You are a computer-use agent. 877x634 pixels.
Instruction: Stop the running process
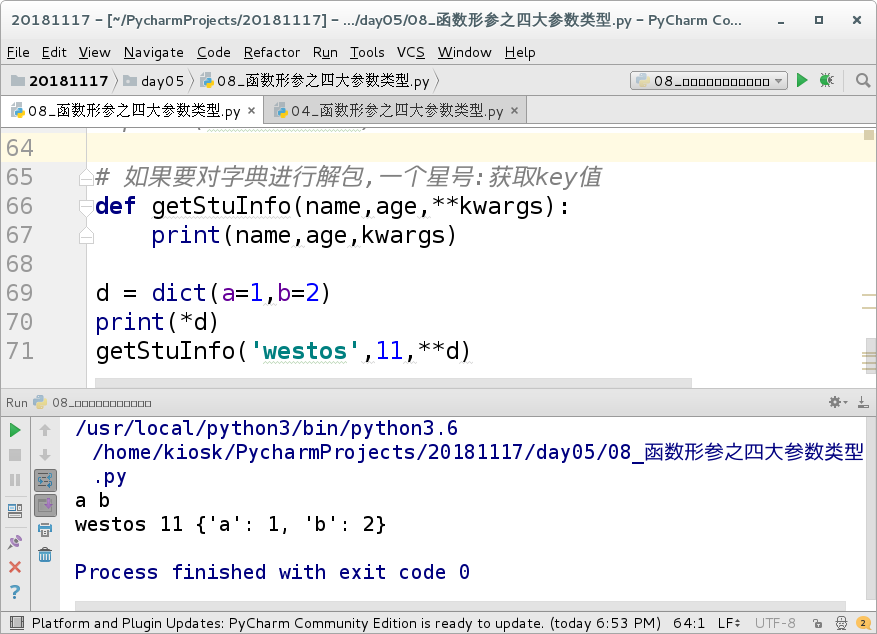[x=16, y=455]
